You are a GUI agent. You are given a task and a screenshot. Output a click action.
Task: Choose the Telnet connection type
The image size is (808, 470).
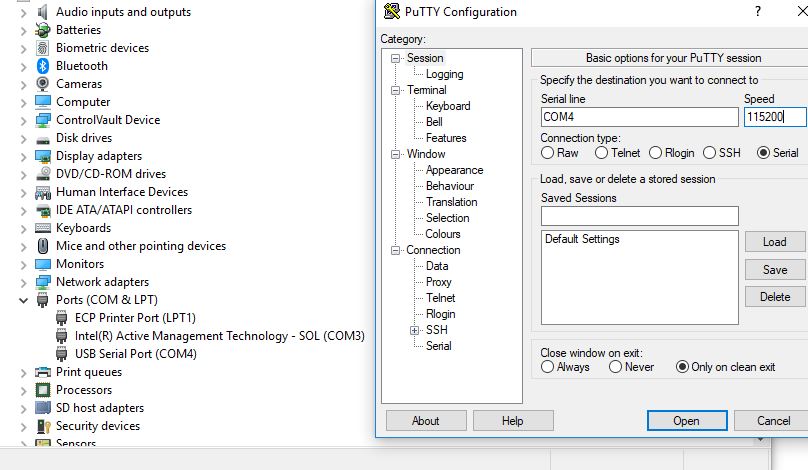coord(601,153)
